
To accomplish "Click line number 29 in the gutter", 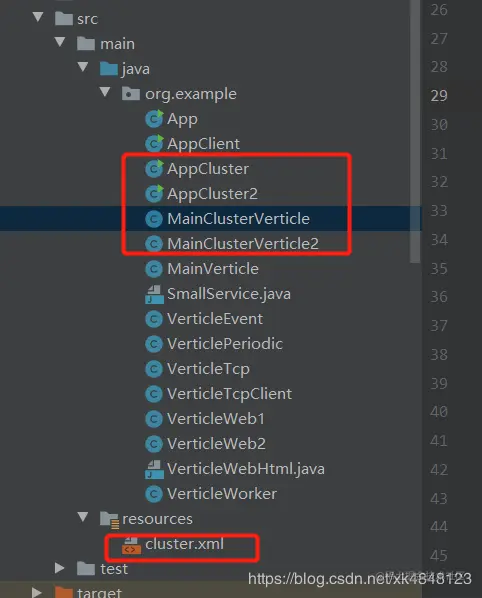I will pos(439,96).
